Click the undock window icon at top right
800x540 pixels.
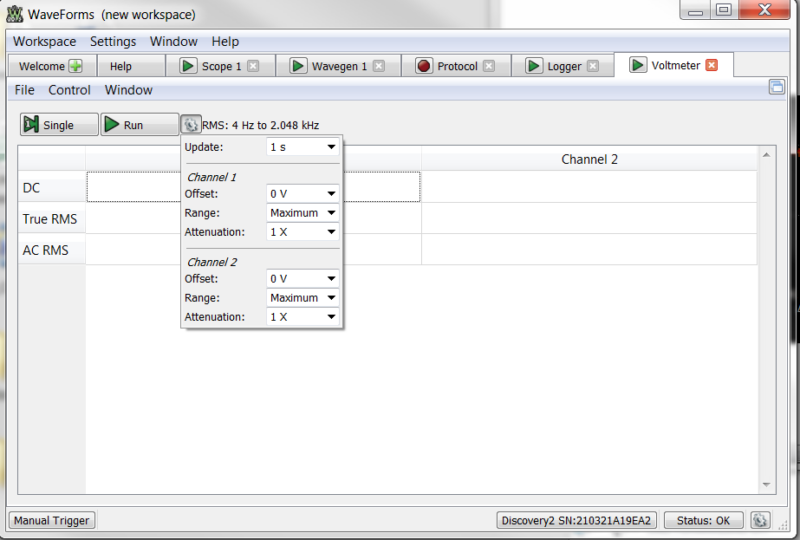pyautogui.click(x=777, y=87)
